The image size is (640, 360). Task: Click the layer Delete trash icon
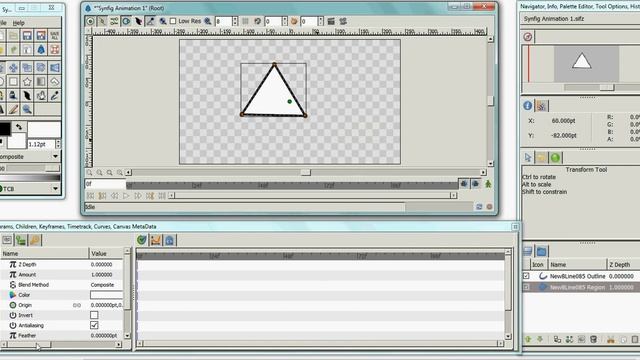click(x=593, y=339)
